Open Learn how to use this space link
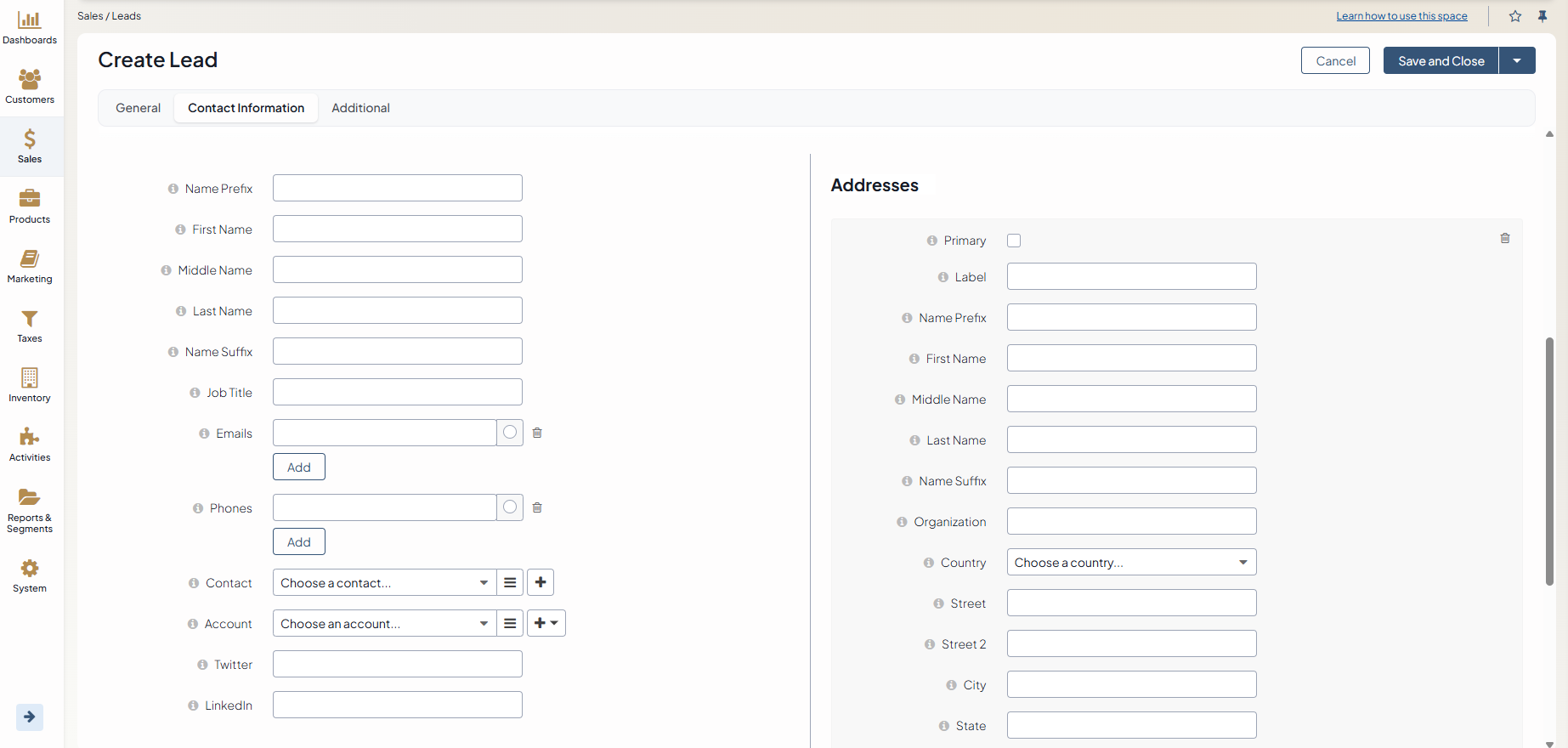 (1401, 16)
